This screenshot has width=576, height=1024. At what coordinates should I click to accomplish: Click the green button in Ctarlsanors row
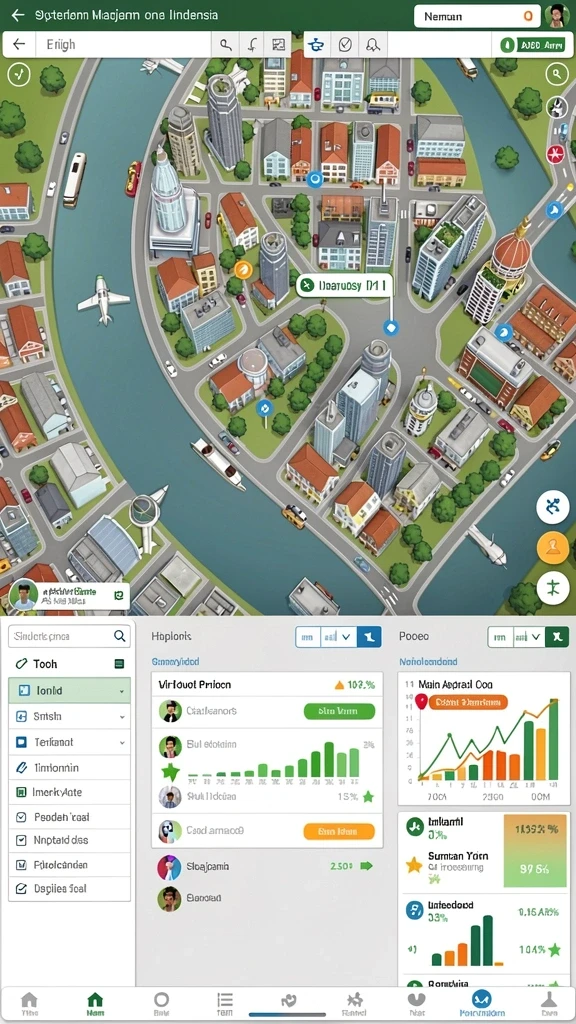(x=340, y=711)
